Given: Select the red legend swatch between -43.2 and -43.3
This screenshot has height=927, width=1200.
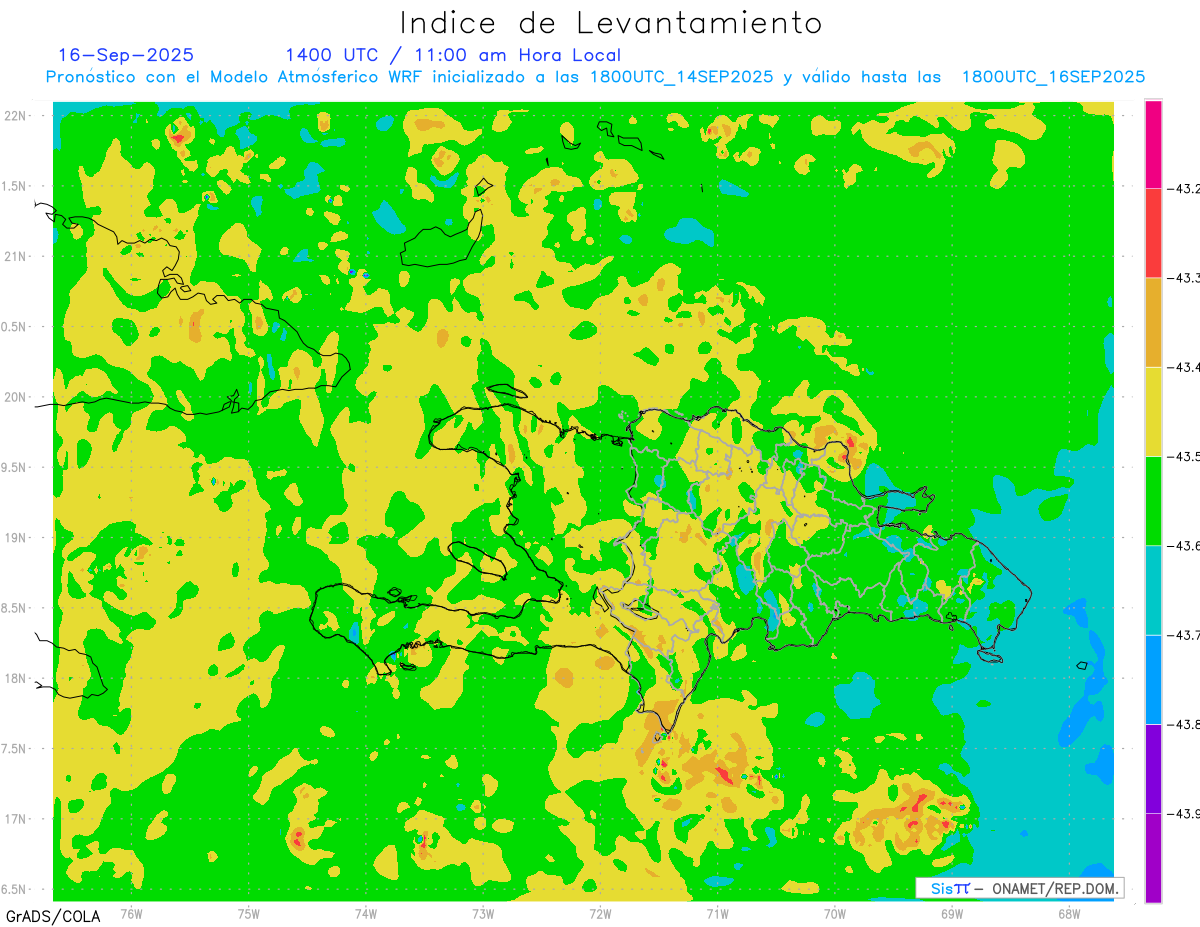Looking at the screenshot, I should click(x=1153, y=232).
